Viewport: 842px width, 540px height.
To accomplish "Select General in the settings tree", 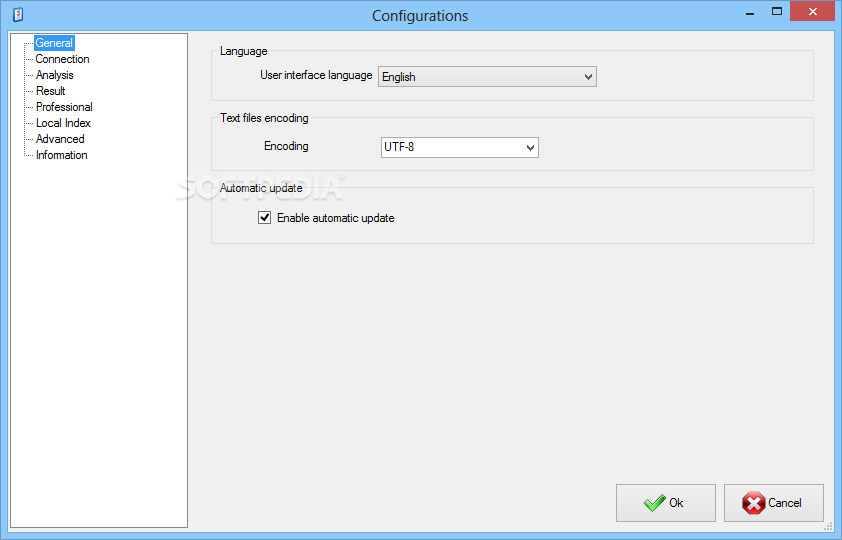I will click(x=54, y=43).
